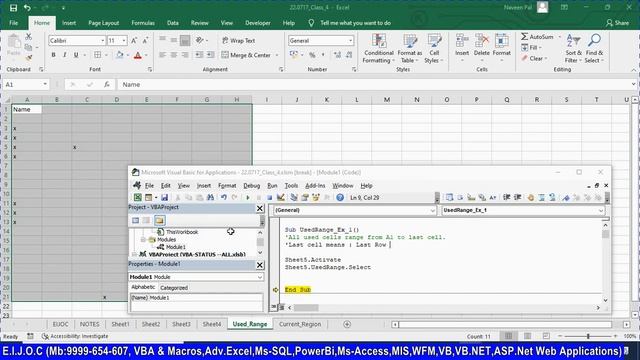Screen dimensions: 640x360
Task: Click the Percent Style icon
Action: click(312, 55)
